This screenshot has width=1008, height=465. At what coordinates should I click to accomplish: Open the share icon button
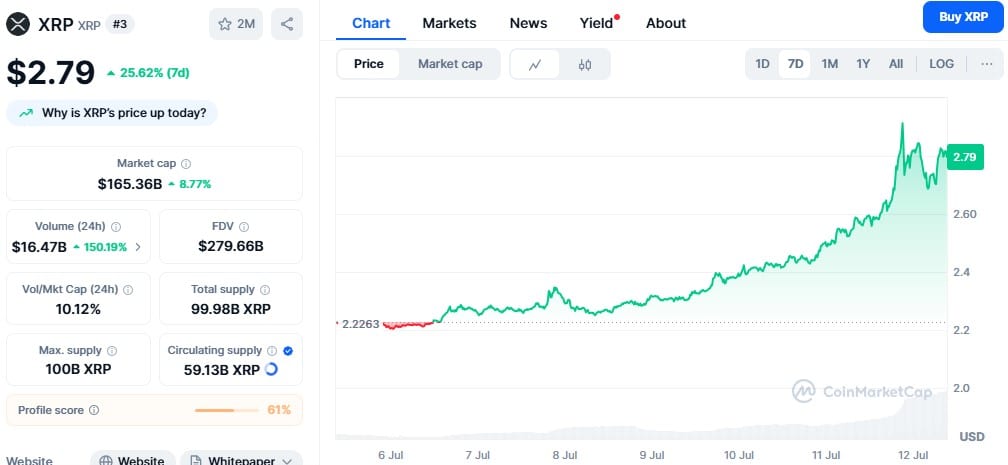point(287,24)
